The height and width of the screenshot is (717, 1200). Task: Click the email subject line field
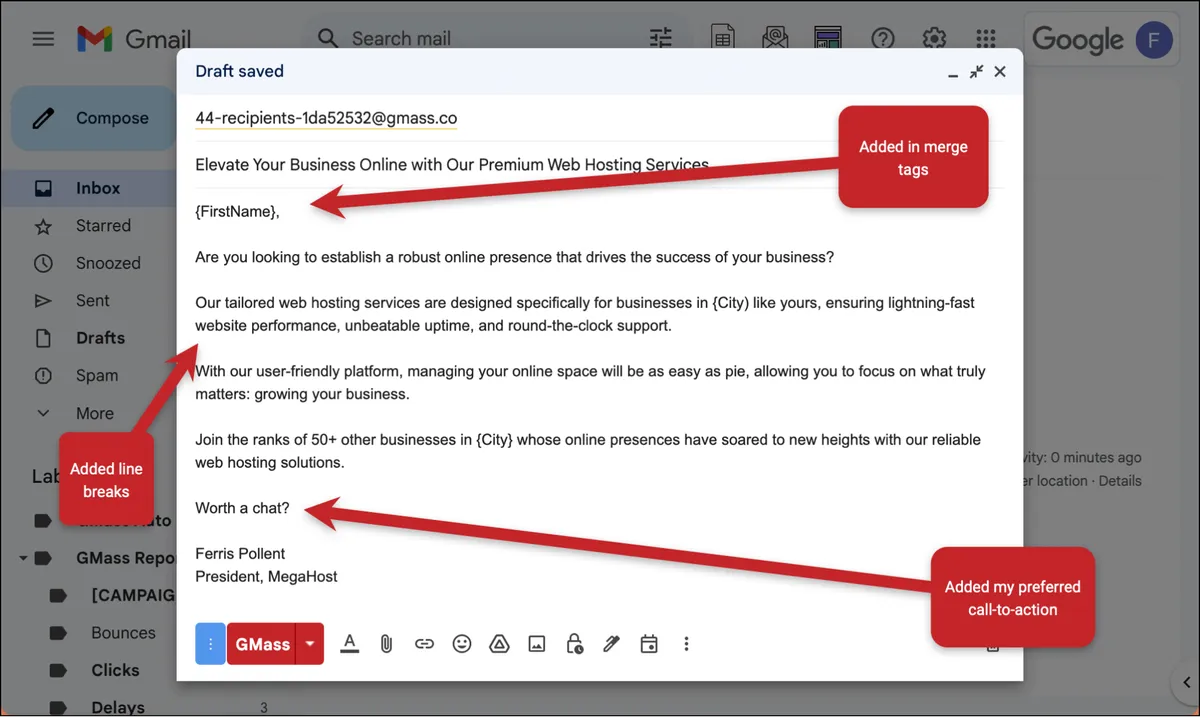click(599, 165)
